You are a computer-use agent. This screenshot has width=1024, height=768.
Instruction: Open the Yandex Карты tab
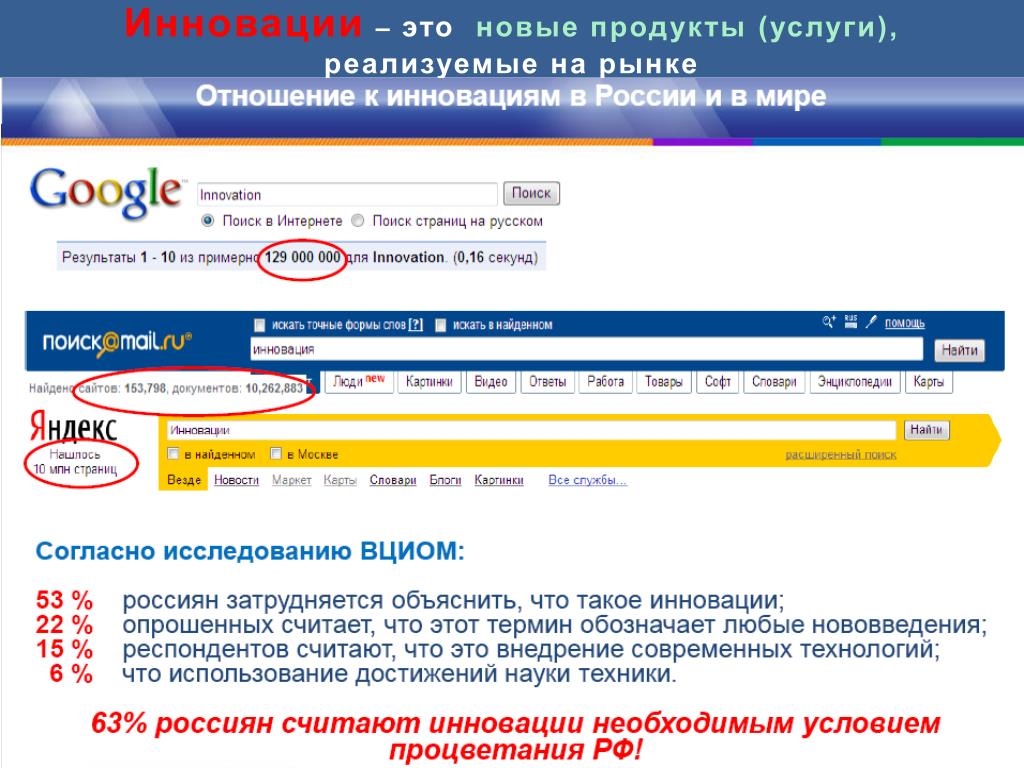(x=340, y=480)
